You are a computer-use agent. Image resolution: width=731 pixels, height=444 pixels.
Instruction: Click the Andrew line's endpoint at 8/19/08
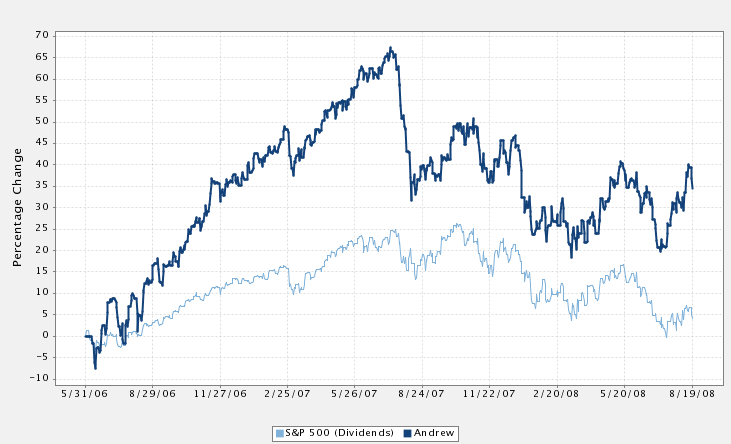click(692, 188)
